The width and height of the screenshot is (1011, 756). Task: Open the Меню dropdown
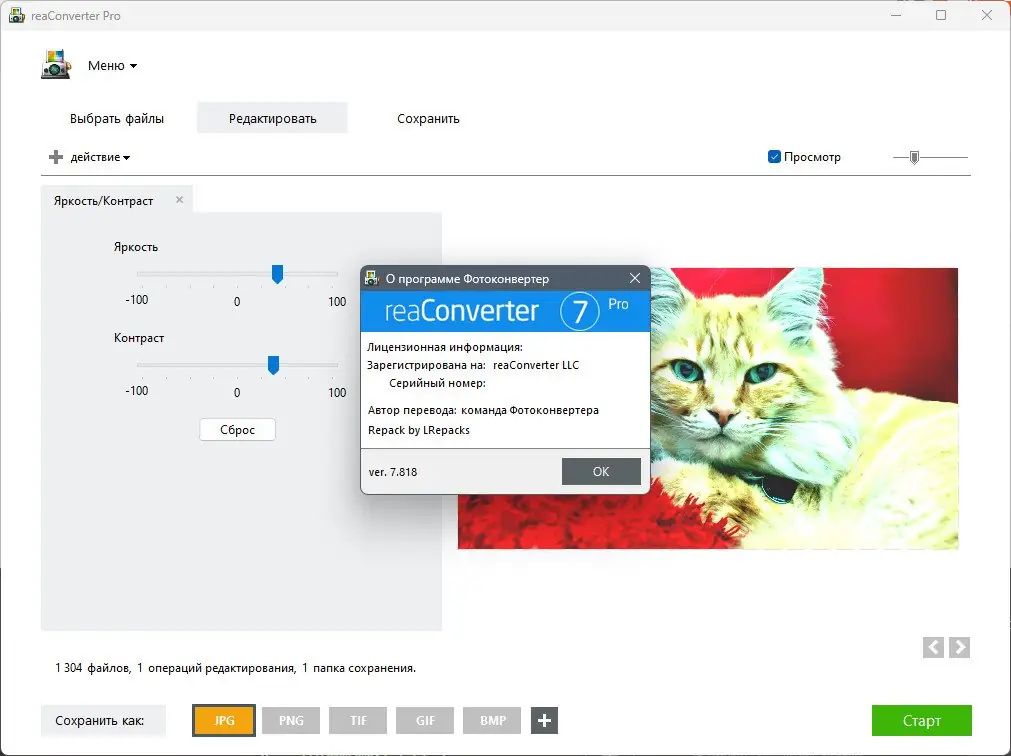(112, 66)
